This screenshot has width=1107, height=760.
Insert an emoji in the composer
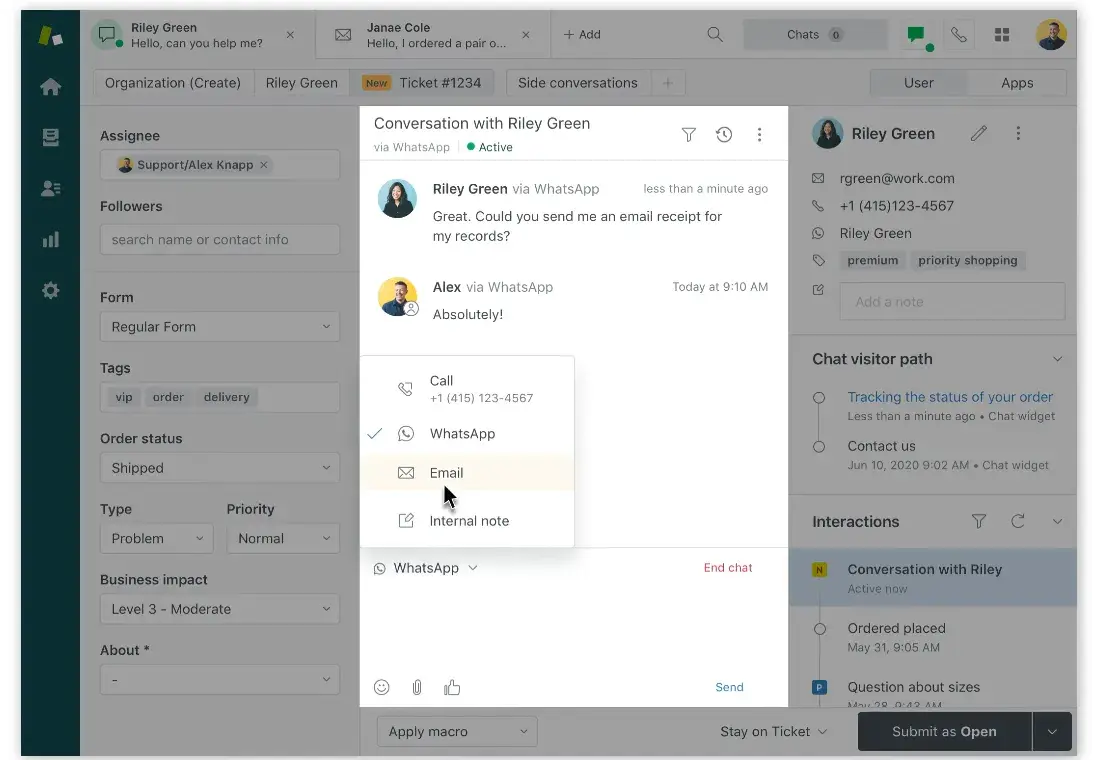[381, 687]
